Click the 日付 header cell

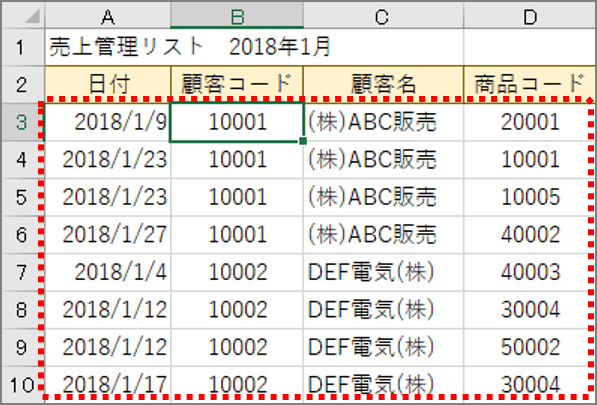[108, 85]
